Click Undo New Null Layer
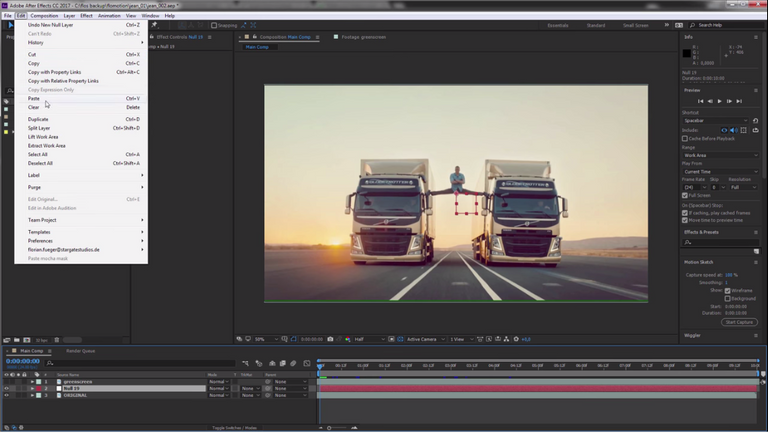 click(x=81, y=25)
